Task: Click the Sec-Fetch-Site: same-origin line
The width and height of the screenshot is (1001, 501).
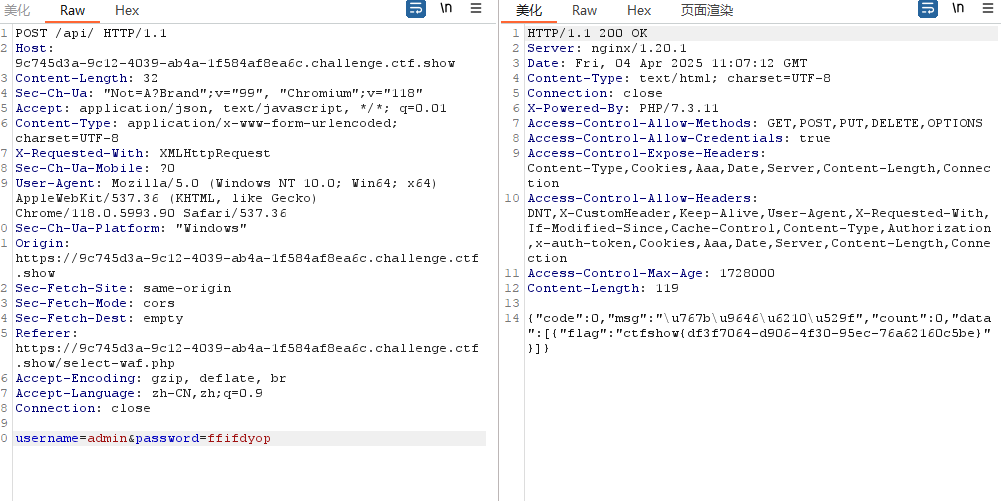Action: 123,288
